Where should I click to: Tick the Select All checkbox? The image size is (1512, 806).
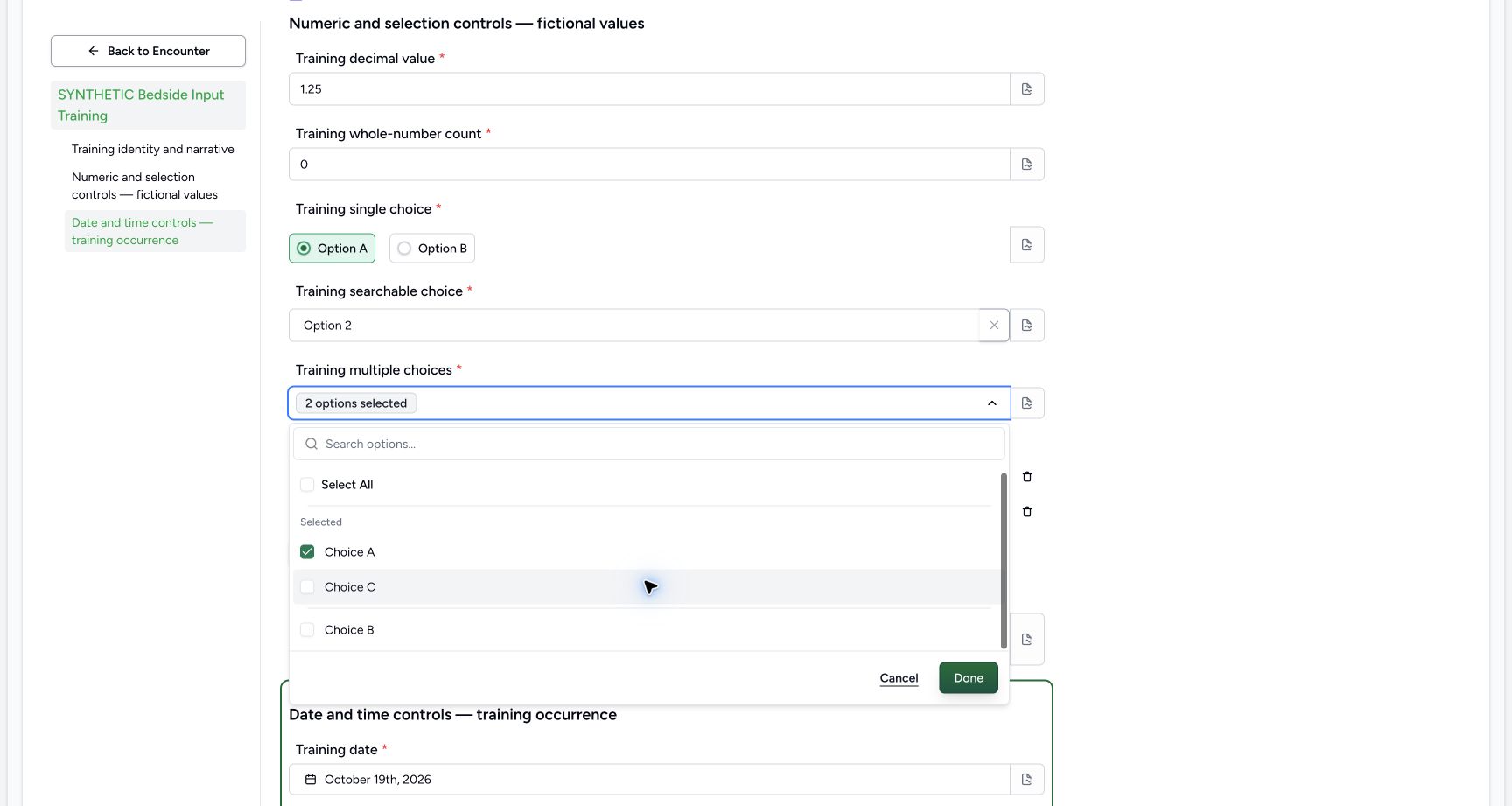pyautogui.click(x=307, y=485)
